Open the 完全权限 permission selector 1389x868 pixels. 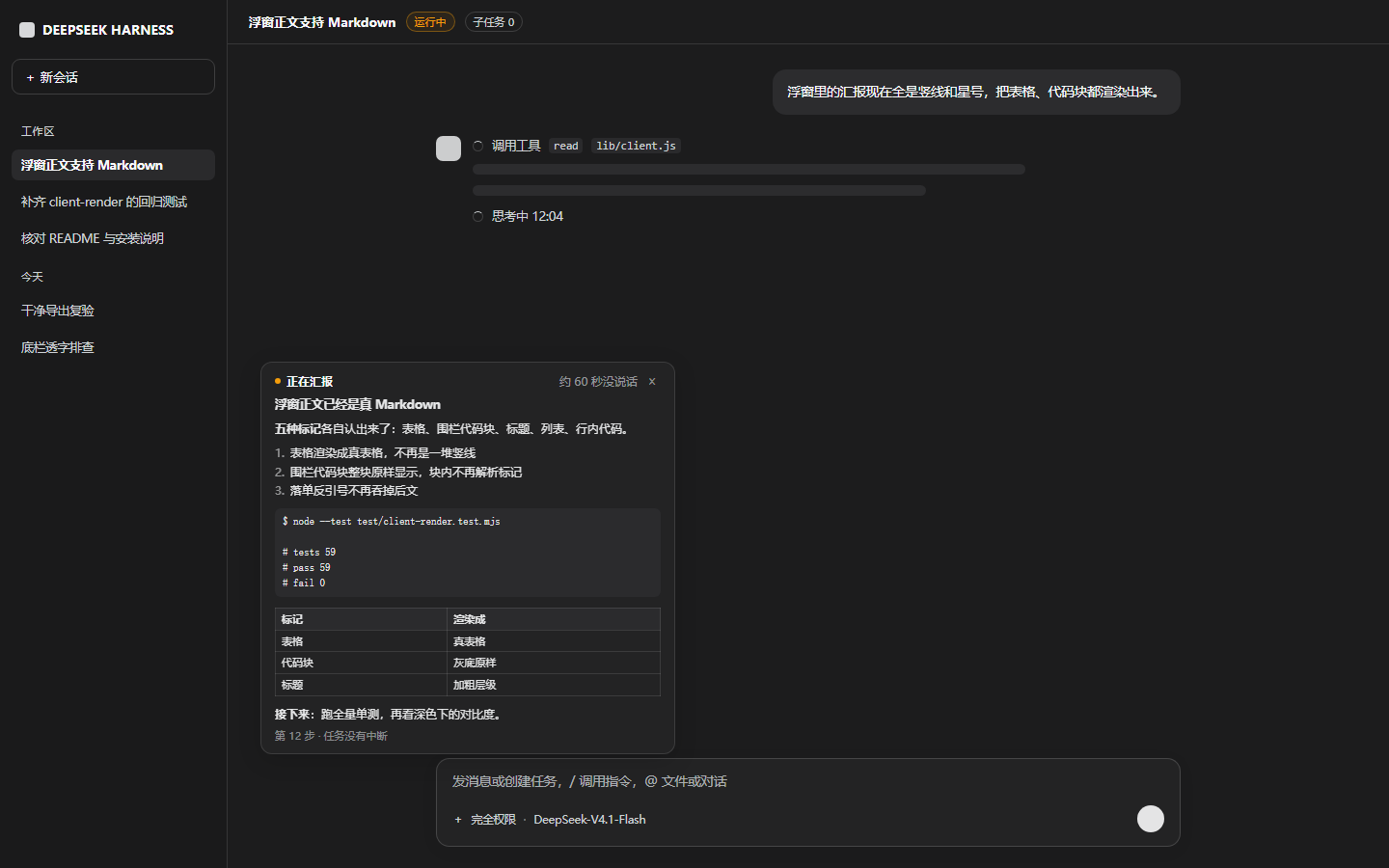[x=493, y=820]
